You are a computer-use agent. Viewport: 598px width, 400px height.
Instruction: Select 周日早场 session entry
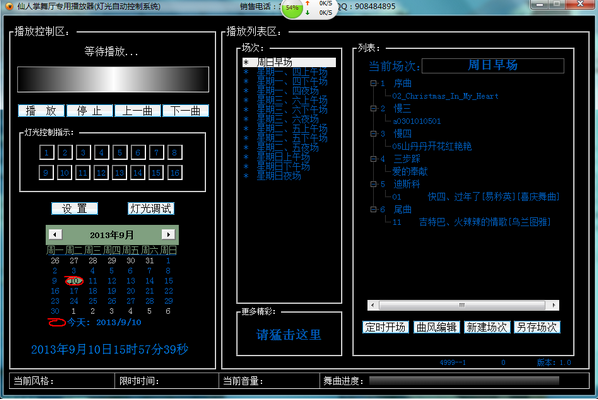pos(289,62)
